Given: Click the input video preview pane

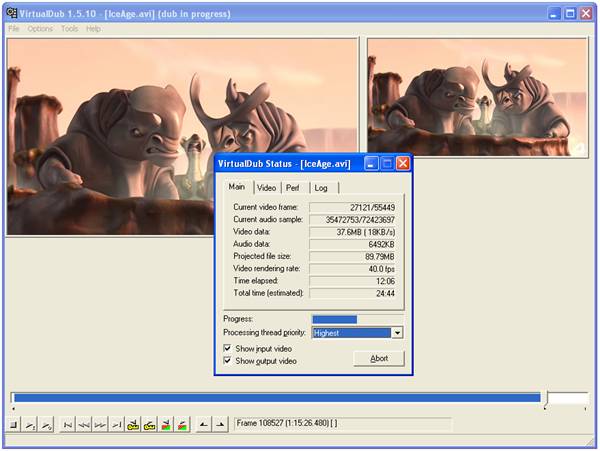Looking at the screenshot, I should [x=183, y=136].
